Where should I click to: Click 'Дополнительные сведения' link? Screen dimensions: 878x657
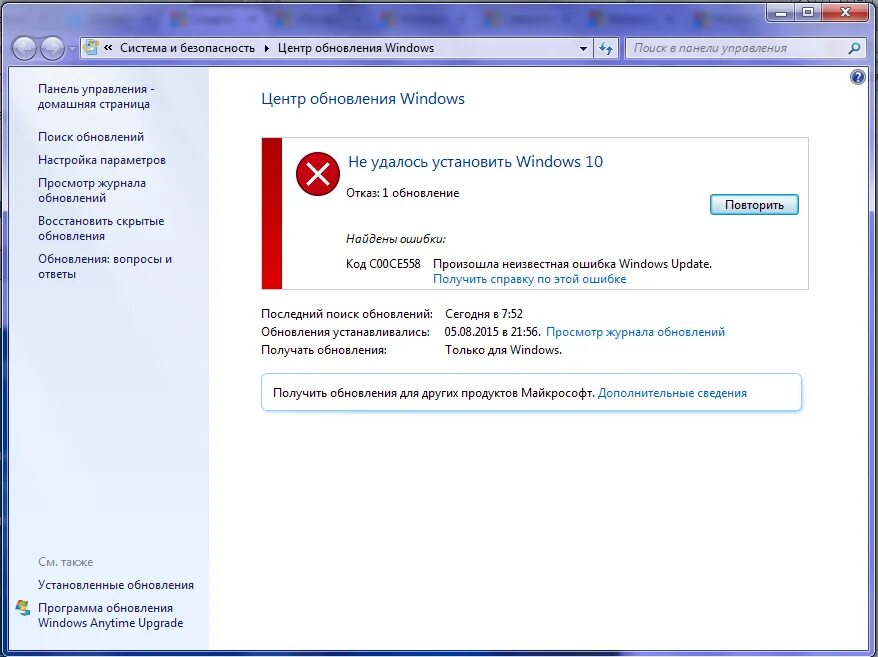tap(672, 393)
